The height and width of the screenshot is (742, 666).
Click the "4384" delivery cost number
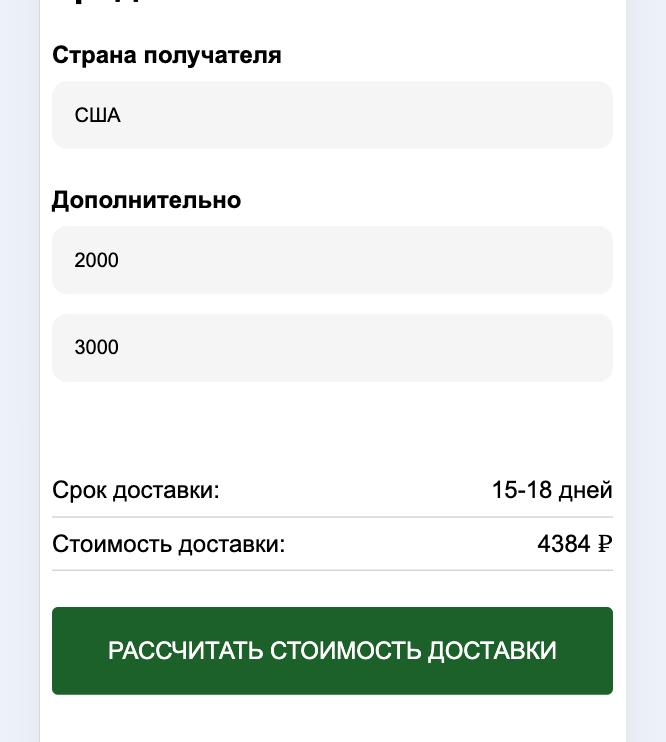pos(564,544)
